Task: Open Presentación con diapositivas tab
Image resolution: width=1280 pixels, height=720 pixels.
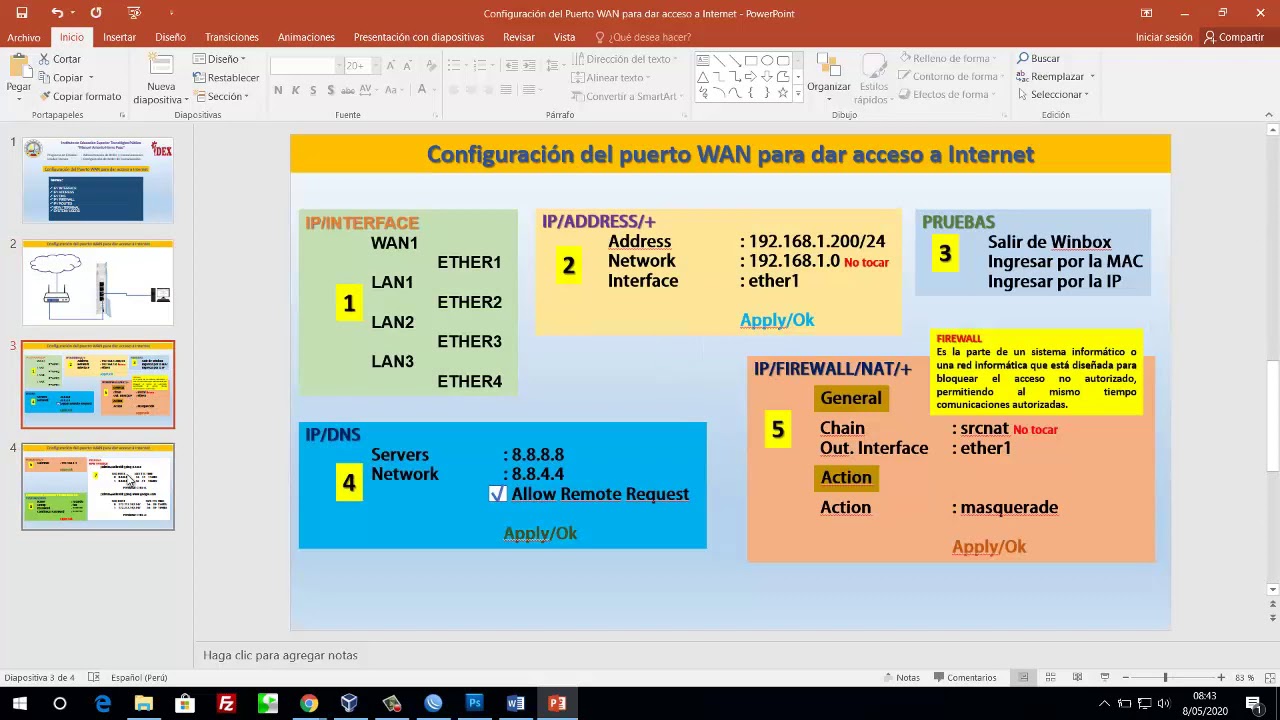Action: (x=419, y=37)
